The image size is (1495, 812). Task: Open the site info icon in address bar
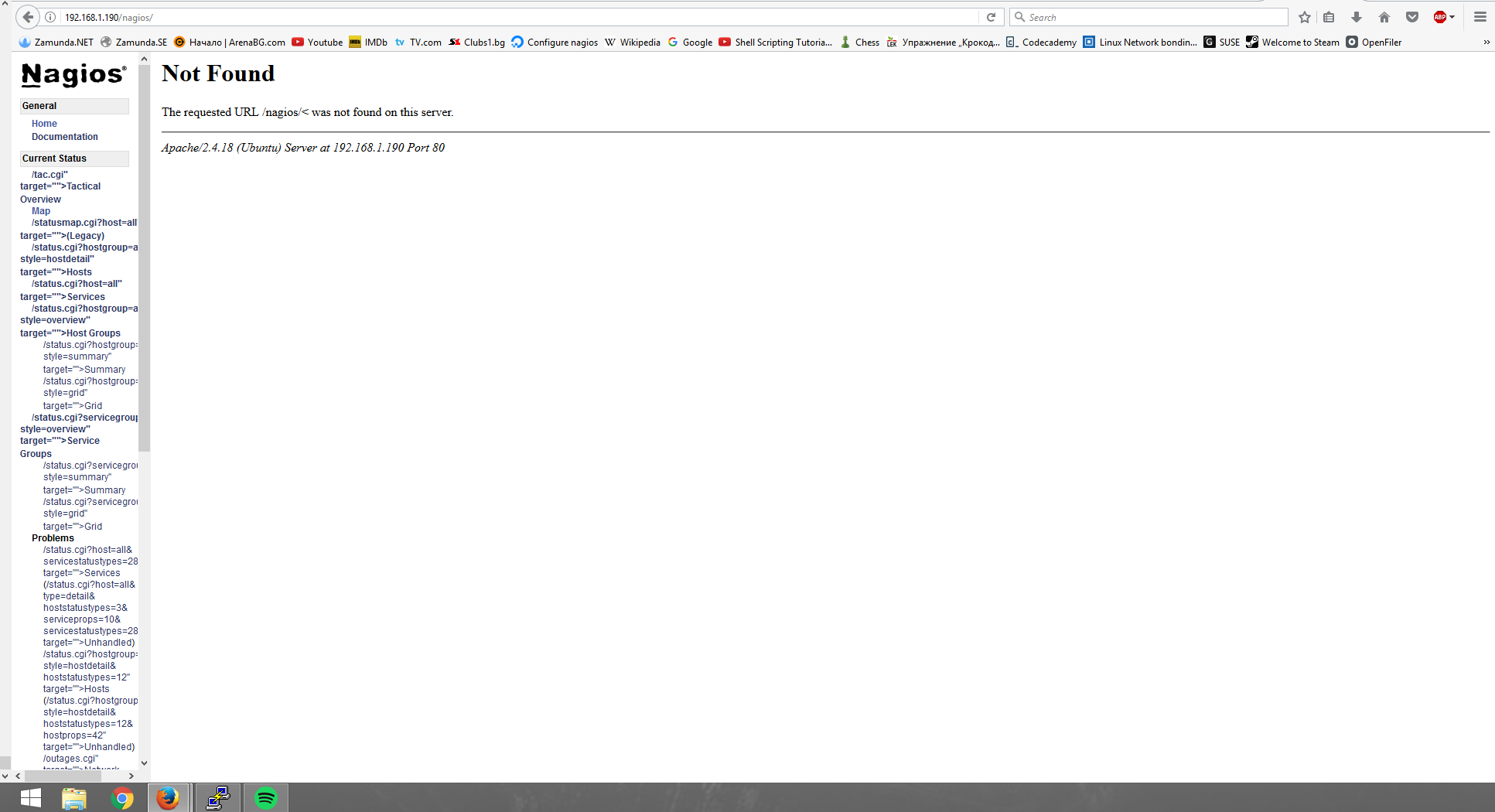point(50,17)
